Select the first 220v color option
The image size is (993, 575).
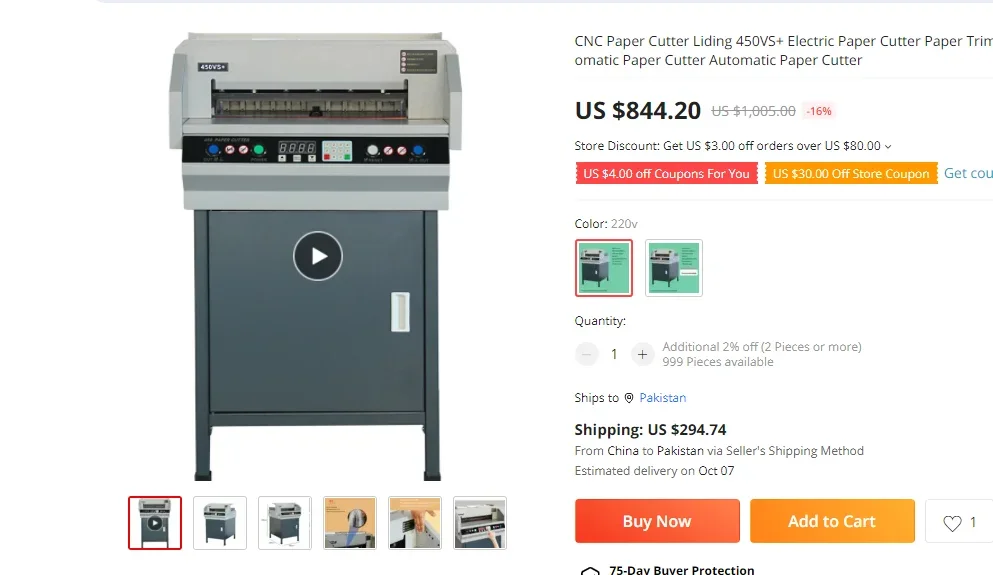pos(604,267)
